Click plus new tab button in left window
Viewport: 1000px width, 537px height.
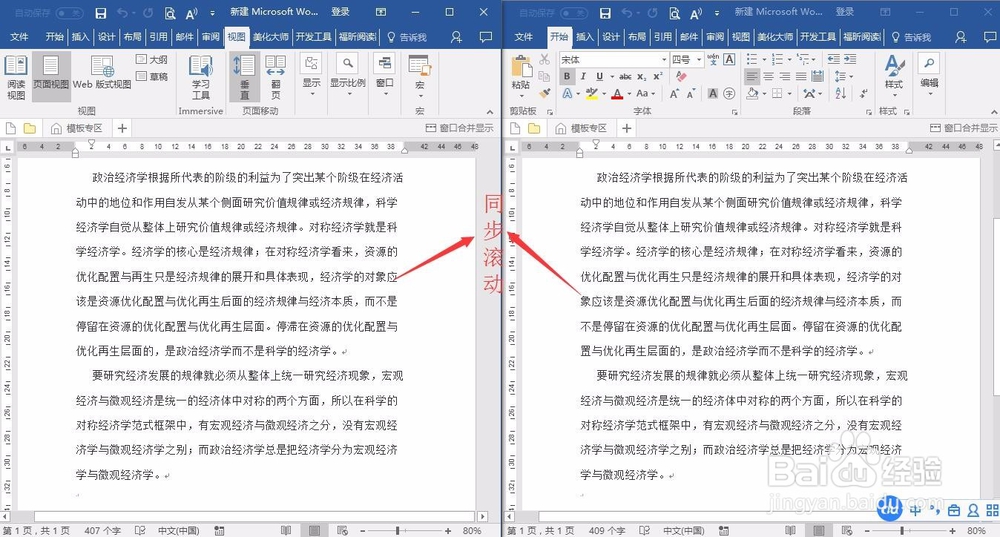pos(122,128)
